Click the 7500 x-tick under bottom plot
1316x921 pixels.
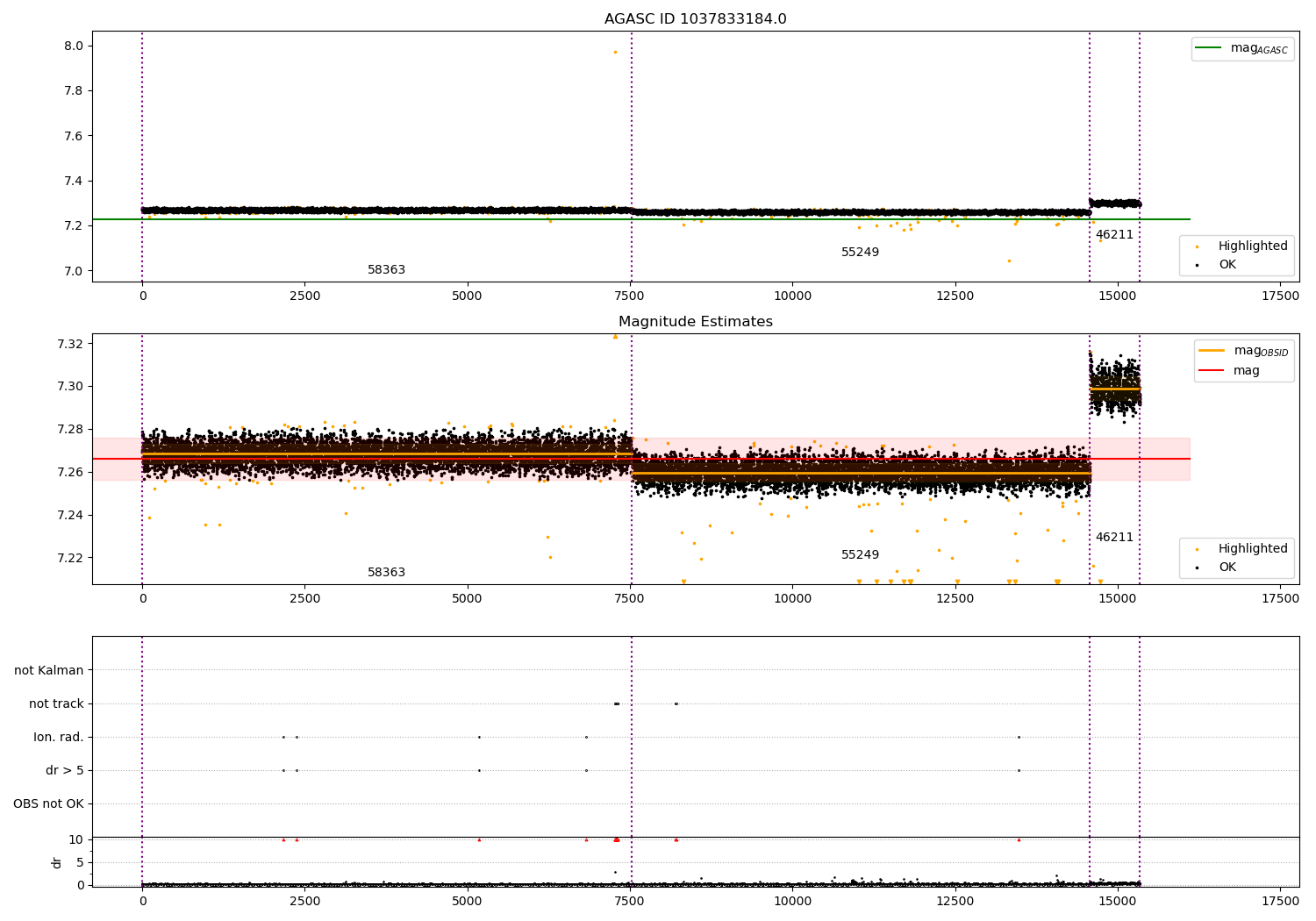630,901
